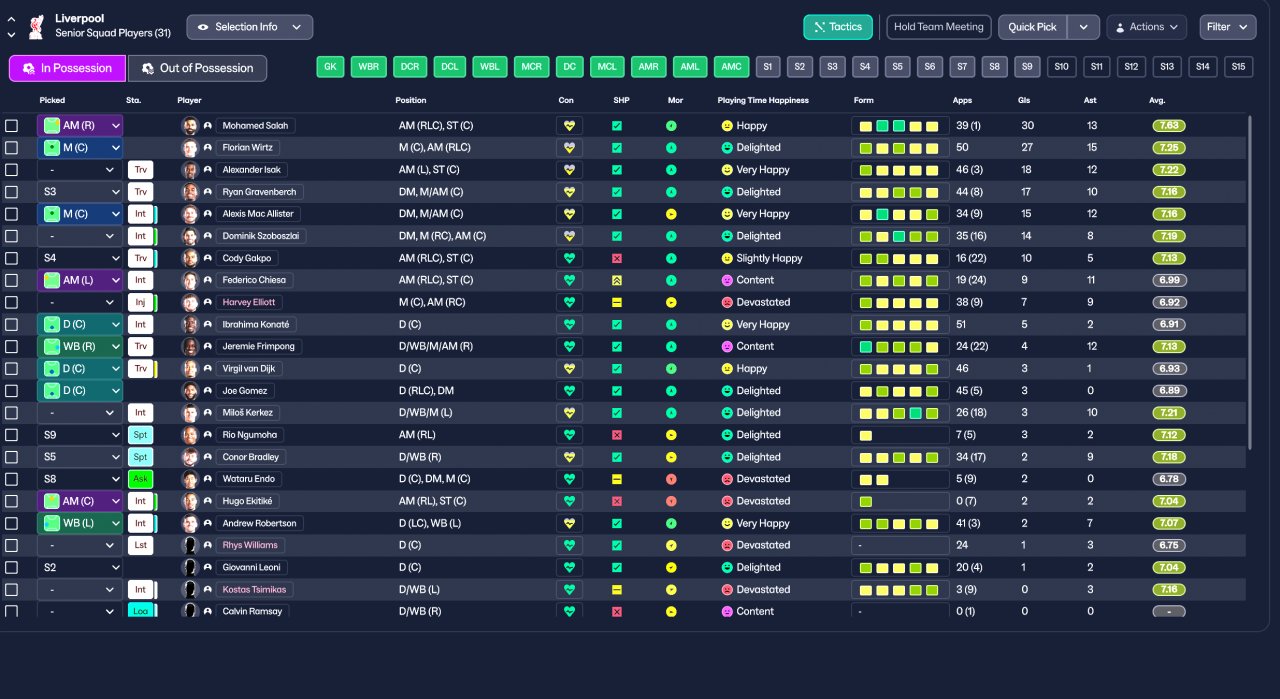Open Jeremie Frimpong's WB (R) picked dropdown
The image size is (1280, 699).
[80, 346]
